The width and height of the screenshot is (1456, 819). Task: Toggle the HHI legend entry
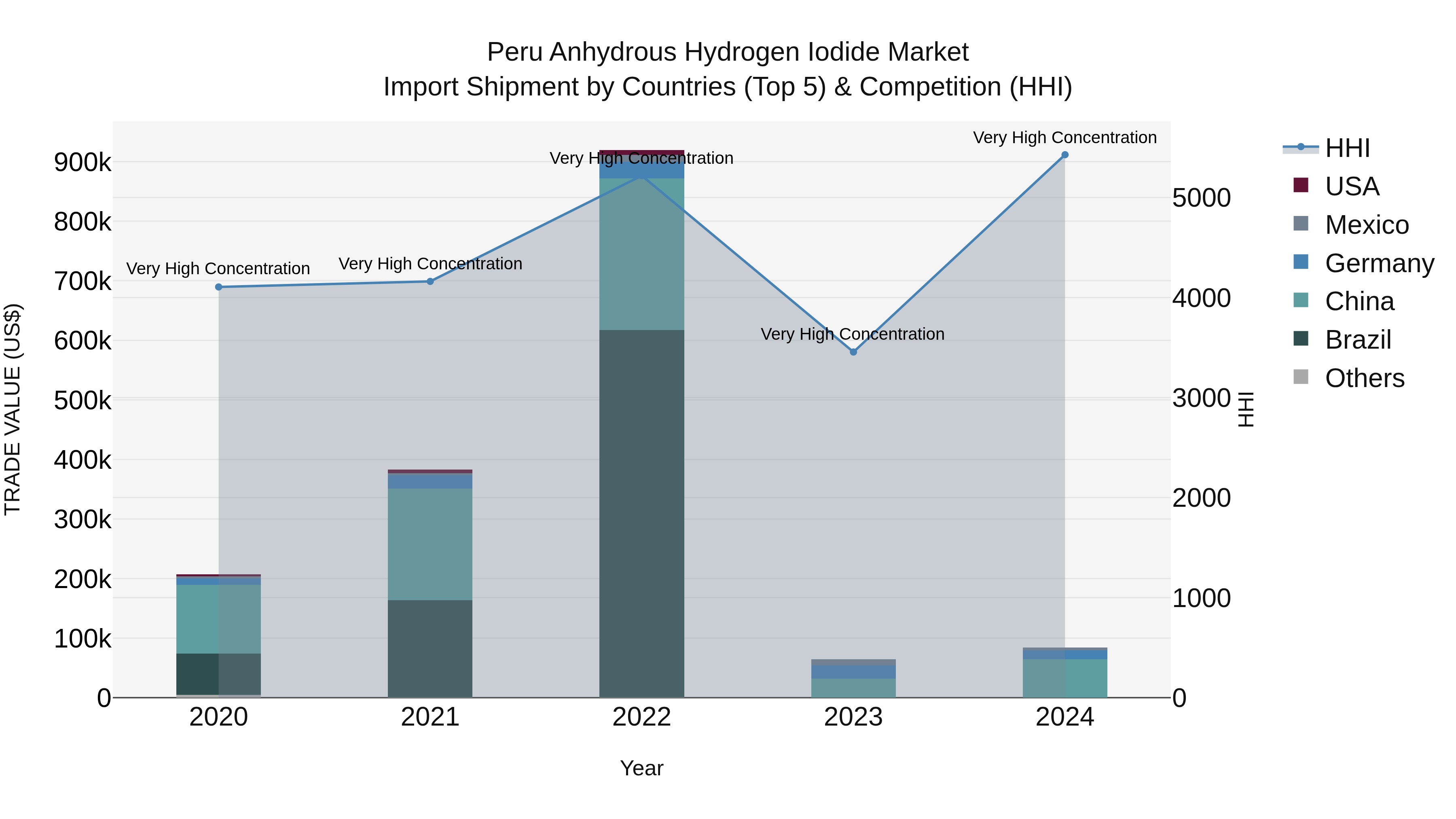(1327, 148)
